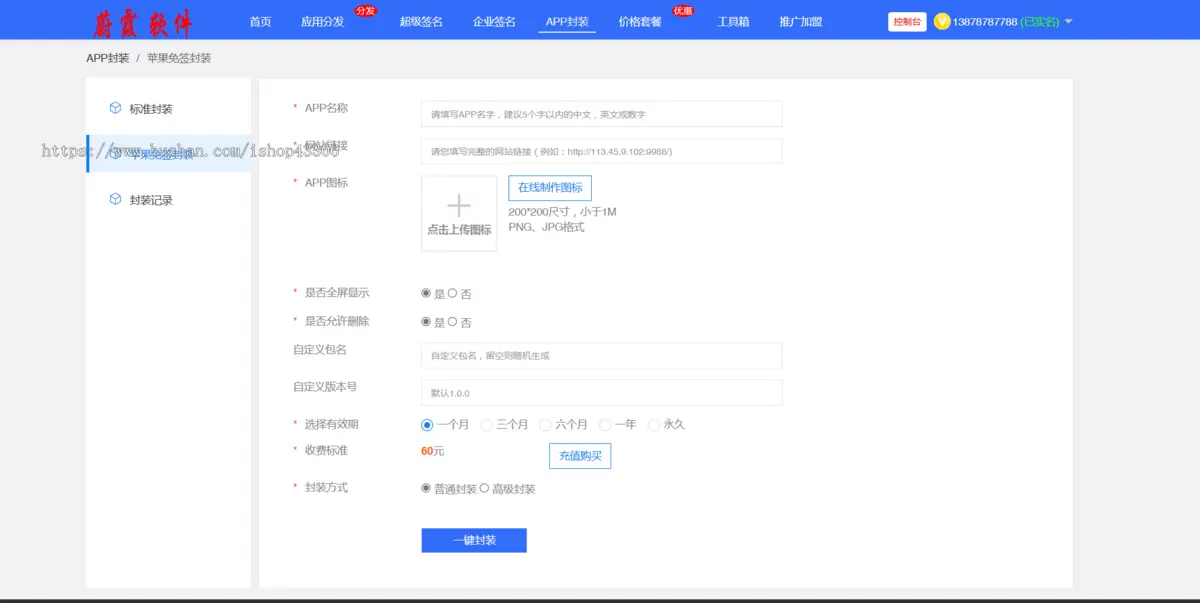Click the 200*200尺寸，小于1M hint text
This screenshot has height=603, width=1200.
click(562, 212)
